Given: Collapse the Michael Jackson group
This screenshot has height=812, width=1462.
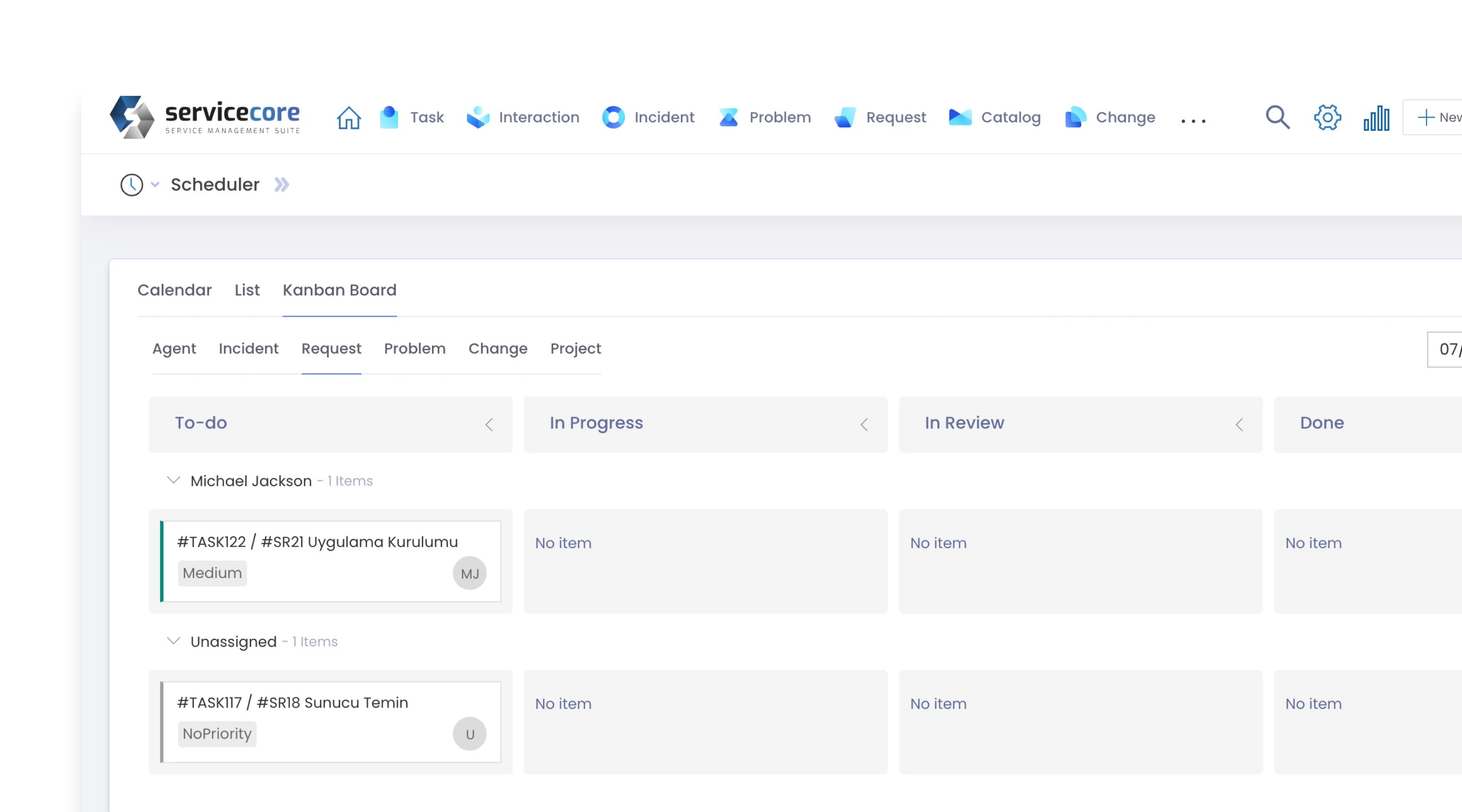Looking at the screenshot, I should 174,481.
